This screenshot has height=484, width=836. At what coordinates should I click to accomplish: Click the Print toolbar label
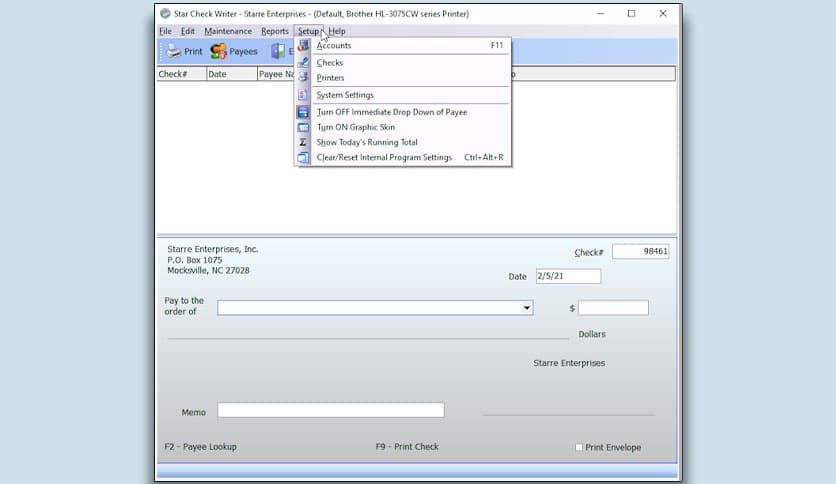(x=193, y=51)
